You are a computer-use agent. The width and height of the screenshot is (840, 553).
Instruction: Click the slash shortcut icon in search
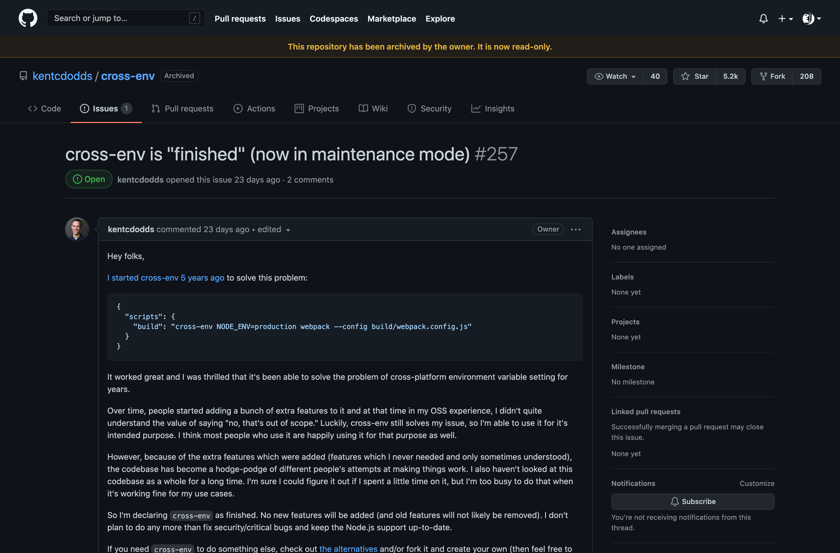click(x=194, y=18)
